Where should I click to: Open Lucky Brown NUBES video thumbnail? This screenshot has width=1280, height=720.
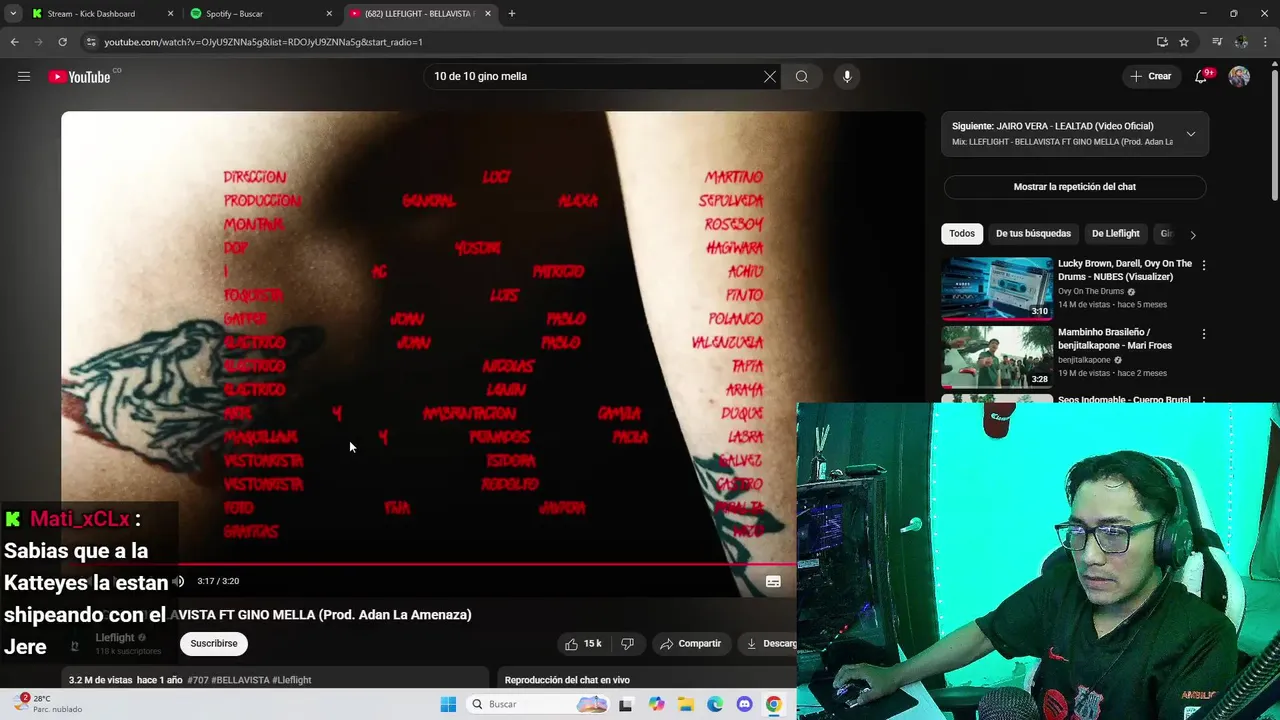coord(997,289)
